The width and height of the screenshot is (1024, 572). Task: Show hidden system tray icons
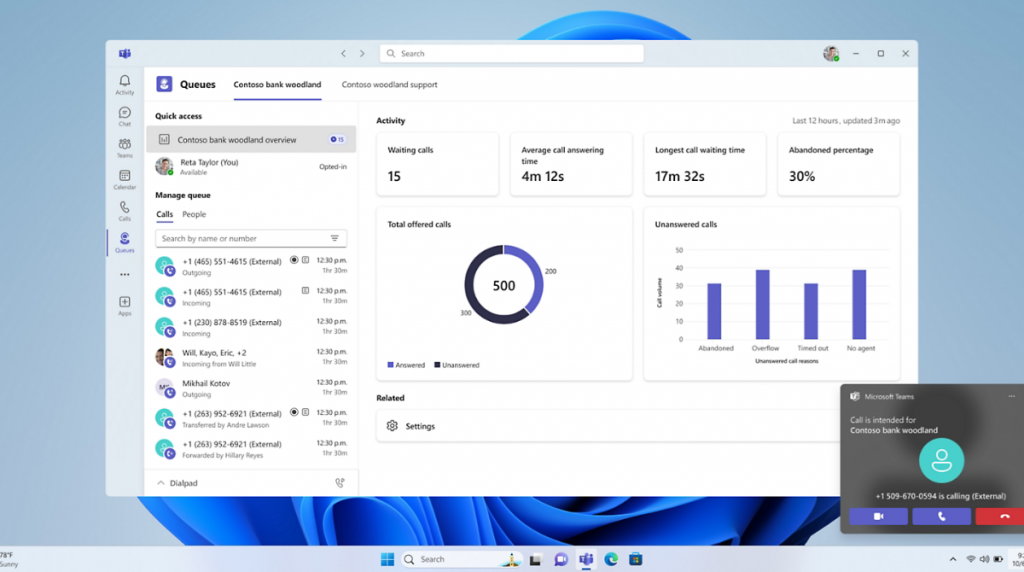tap(953, 560)
